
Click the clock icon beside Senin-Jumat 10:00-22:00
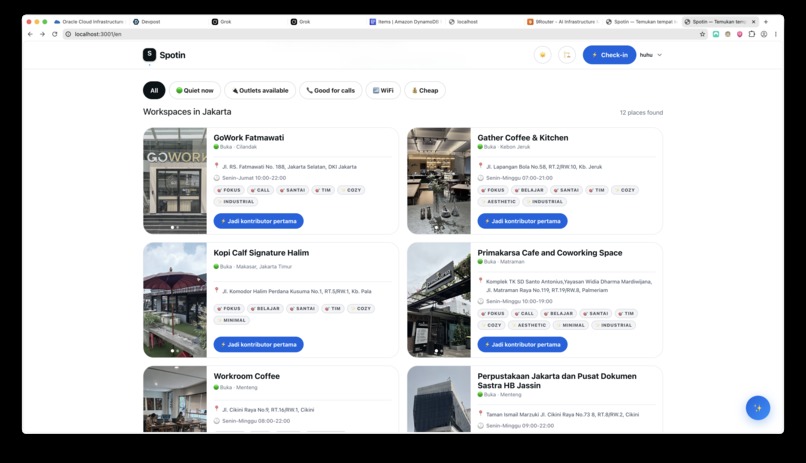[216, 178]
